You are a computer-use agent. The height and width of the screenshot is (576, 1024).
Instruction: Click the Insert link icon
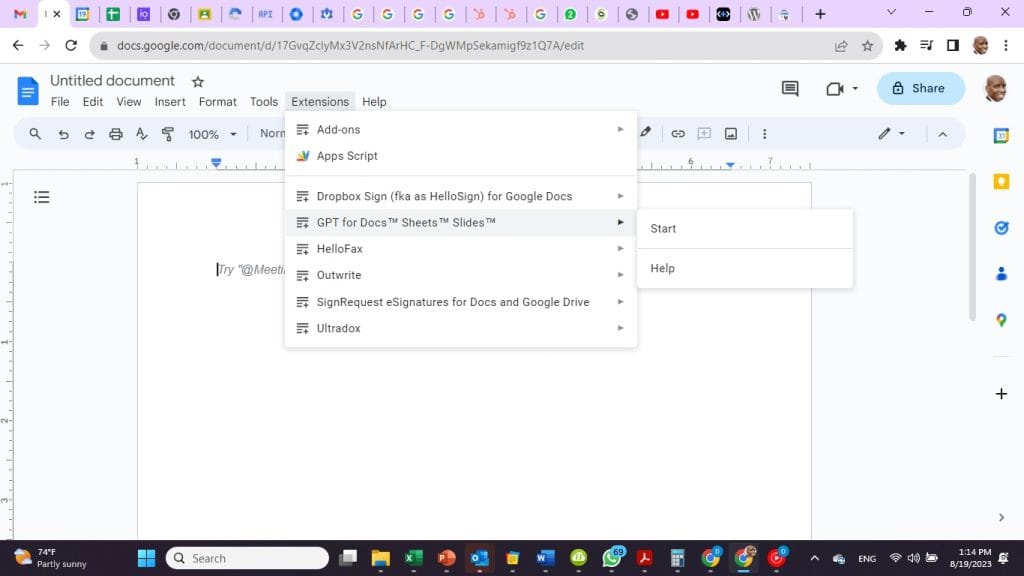click(x=678, y=134)
